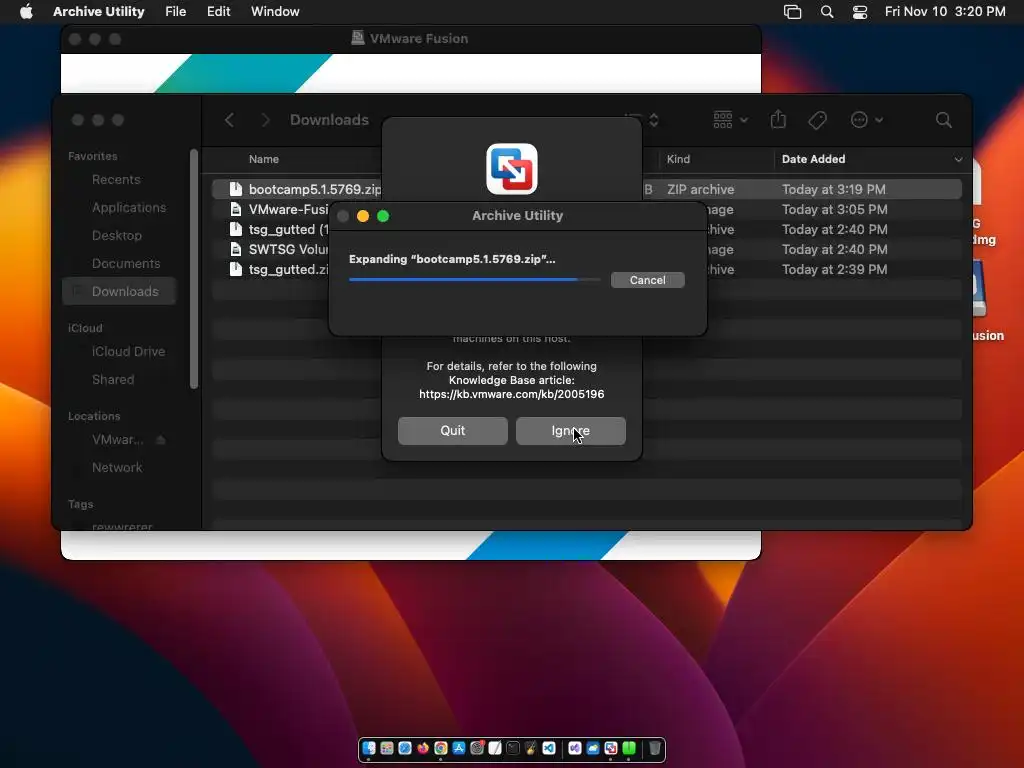
Task: Select Applications in the Finder sidebar
Action: [x=129, y=208]
